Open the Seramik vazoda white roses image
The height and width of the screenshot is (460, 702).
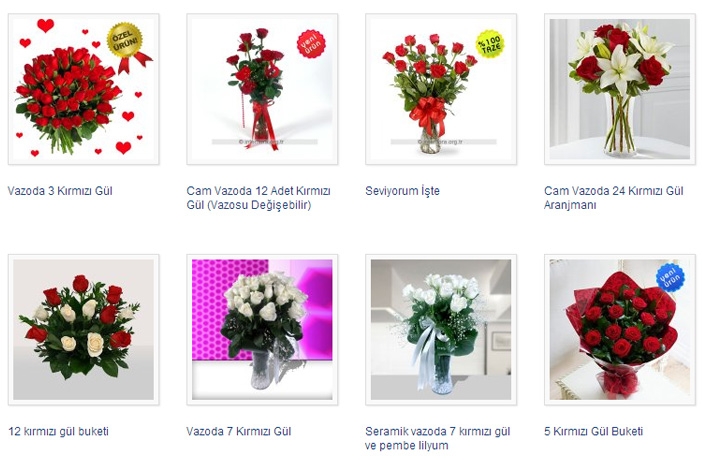[441, 330]
